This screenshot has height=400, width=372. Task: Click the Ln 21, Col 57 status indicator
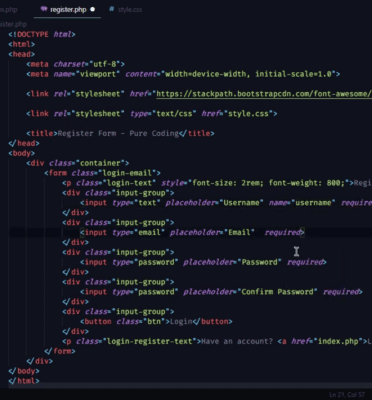(347, 395)
